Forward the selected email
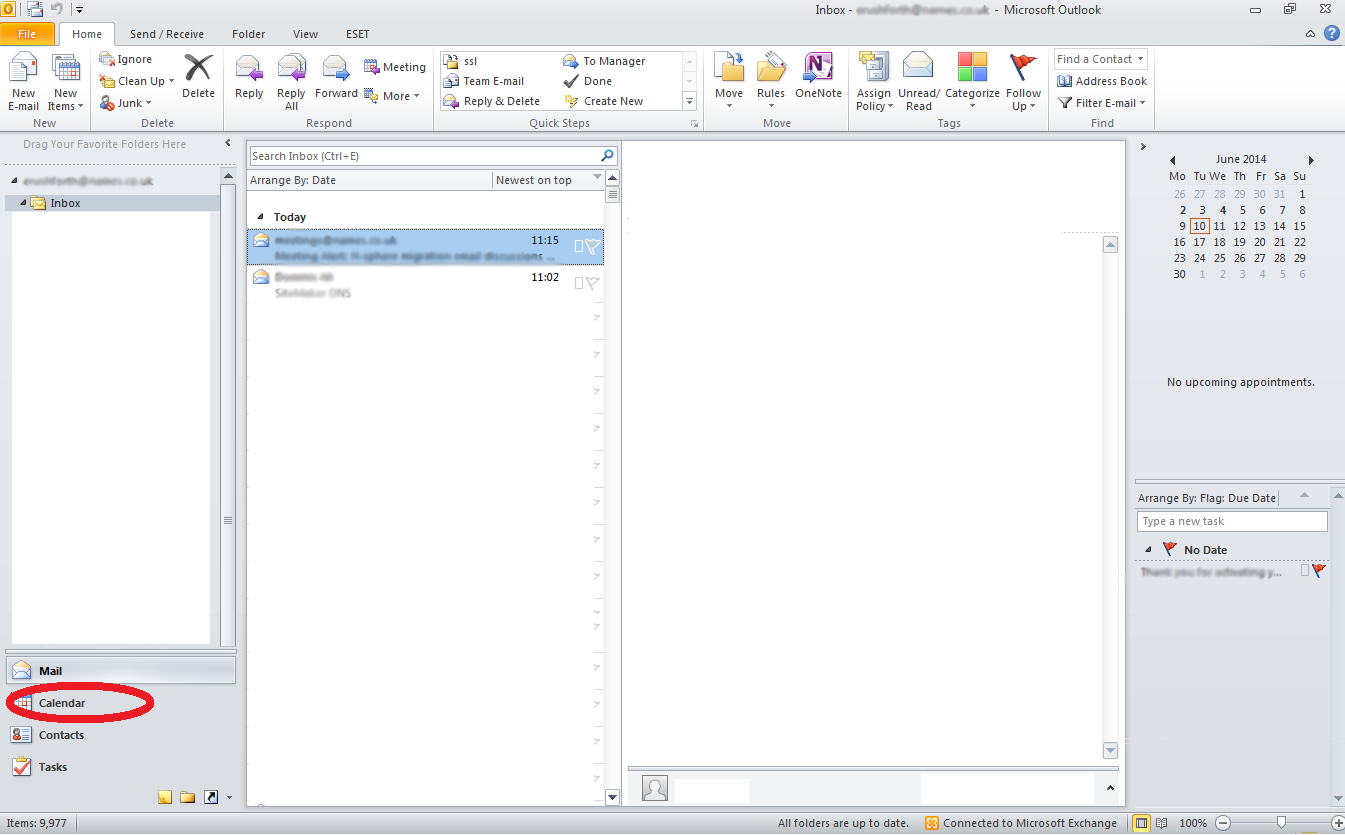This screenshot has width=1345, height=835. point(336,78)
